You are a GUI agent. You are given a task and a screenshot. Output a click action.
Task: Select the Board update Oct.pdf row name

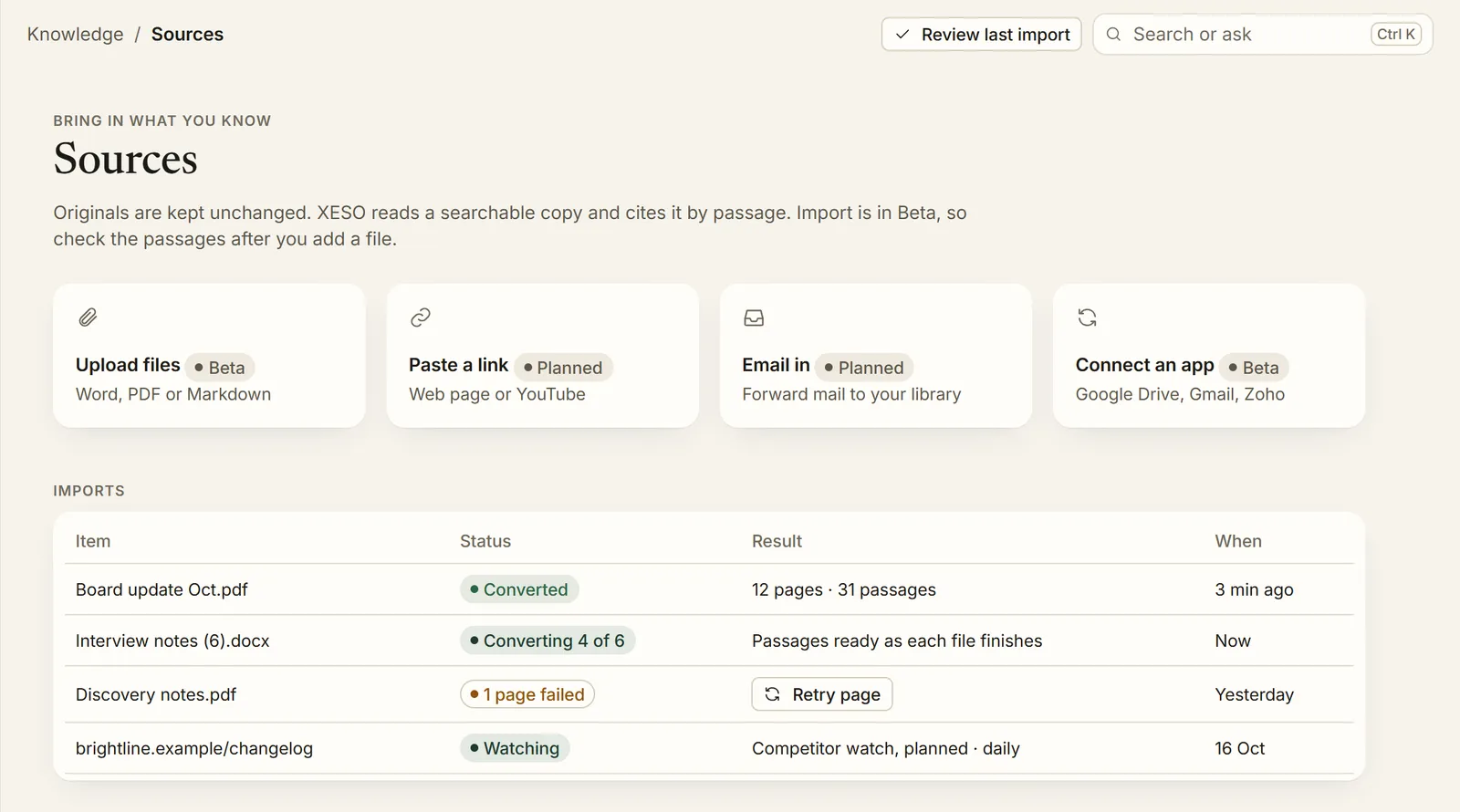click(162, 589)
